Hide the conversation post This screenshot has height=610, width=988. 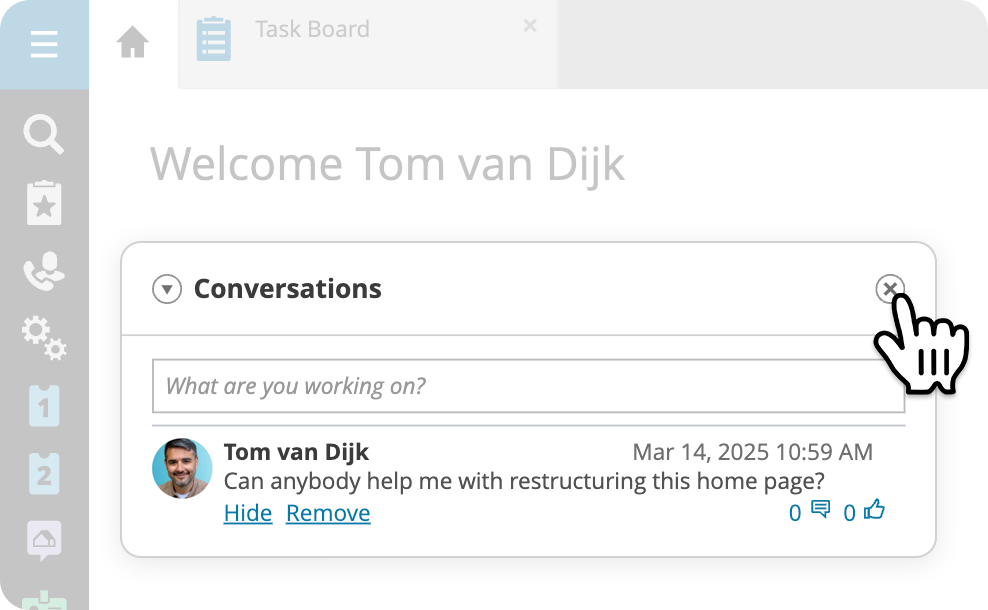point(248,513)
